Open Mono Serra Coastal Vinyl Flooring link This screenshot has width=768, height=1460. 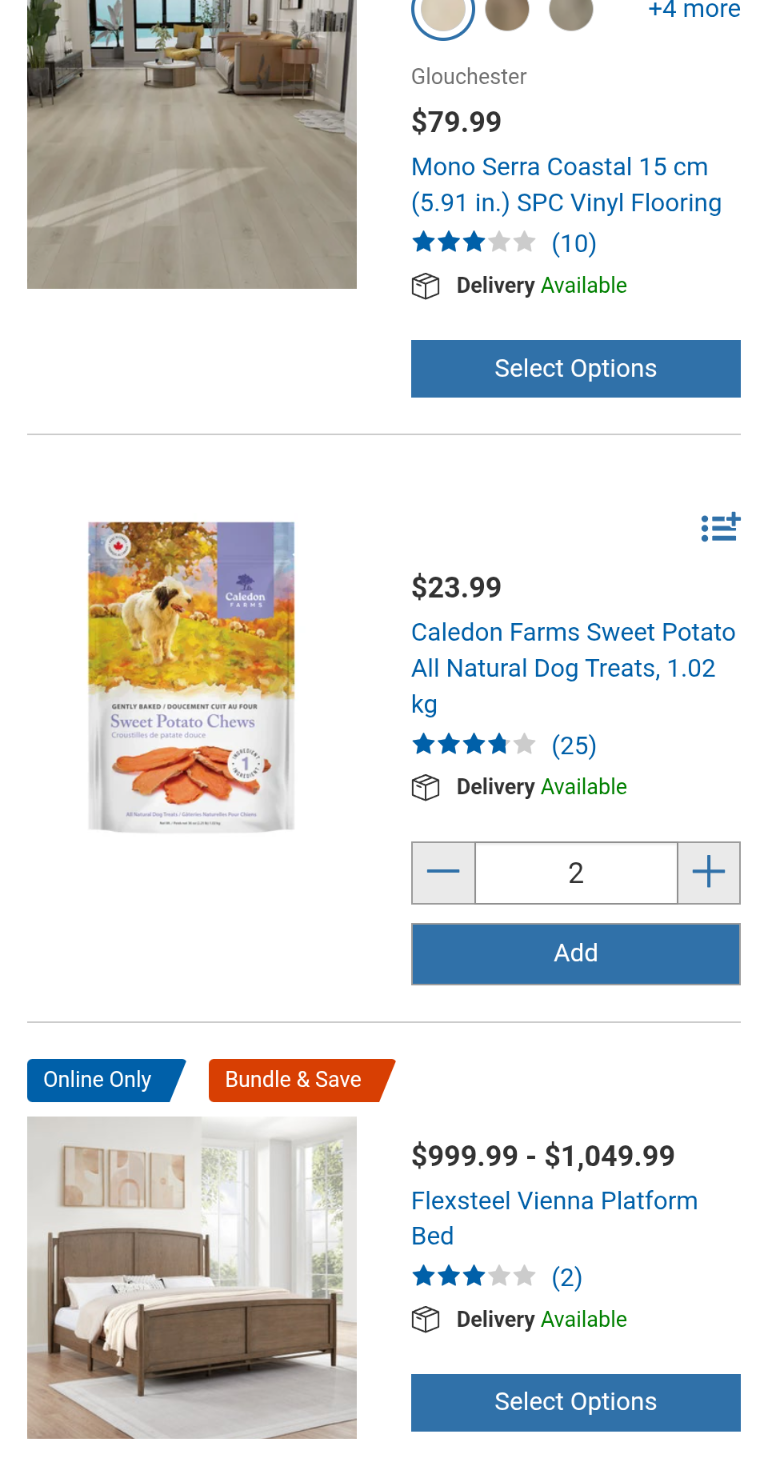point(566,185)
